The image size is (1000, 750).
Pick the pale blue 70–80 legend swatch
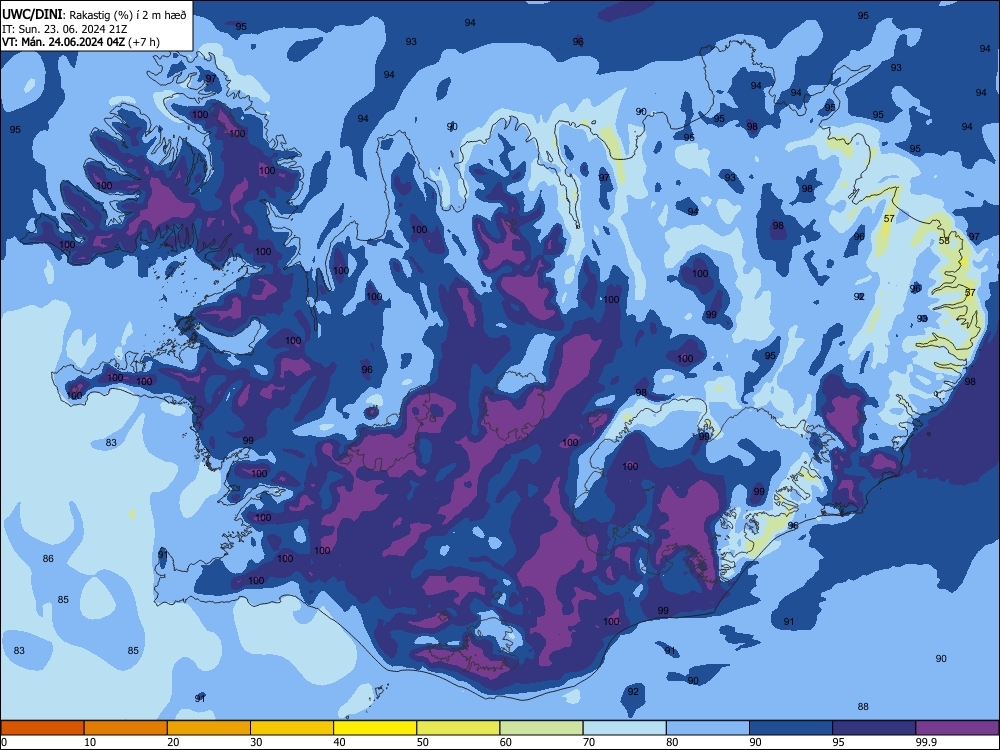[x=624, y=728]
